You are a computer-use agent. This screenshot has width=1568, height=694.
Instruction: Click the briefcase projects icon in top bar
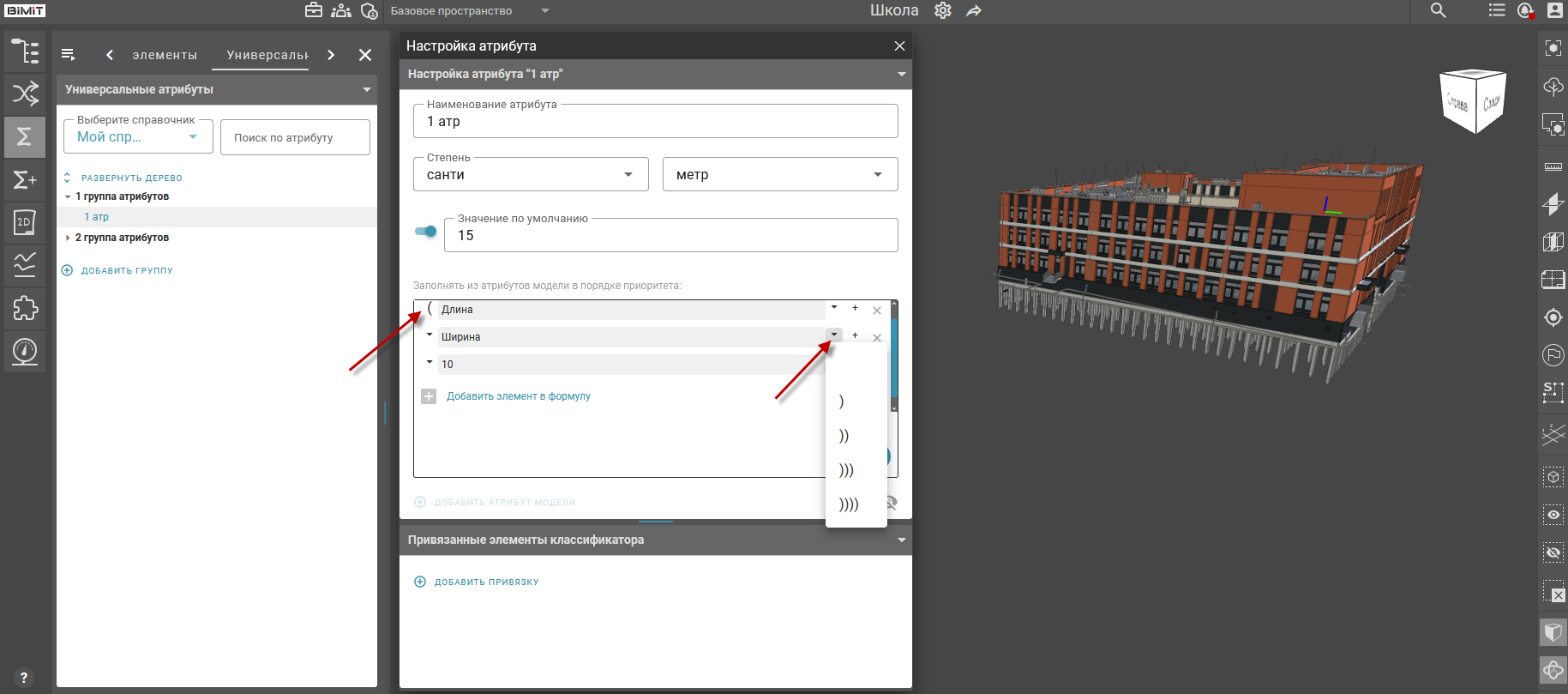(314, 10)
